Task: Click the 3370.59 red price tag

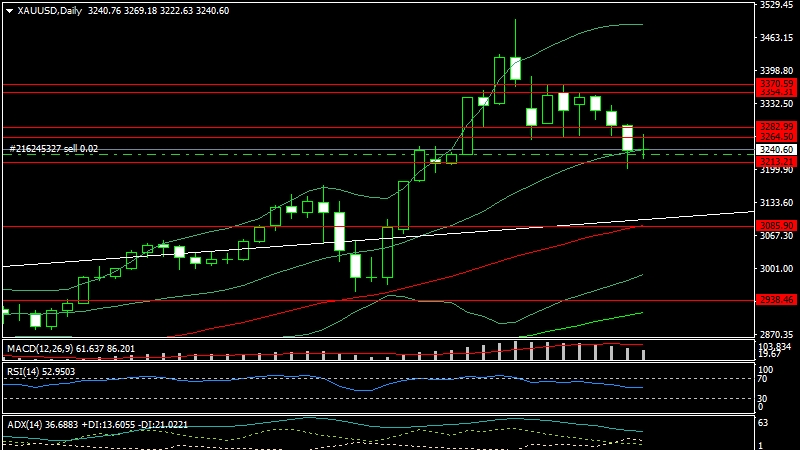Action: 775,83
